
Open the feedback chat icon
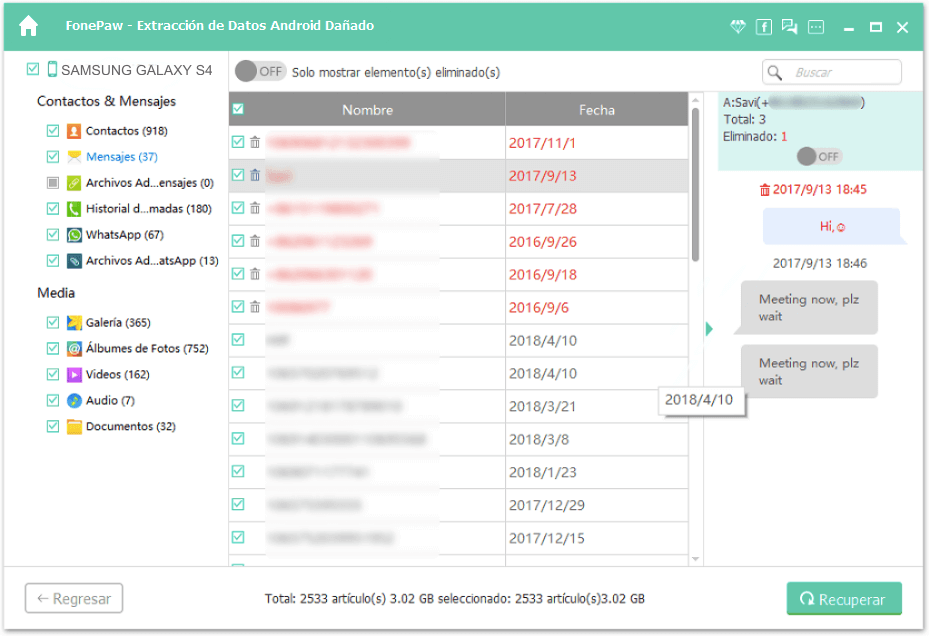[789, 27]
